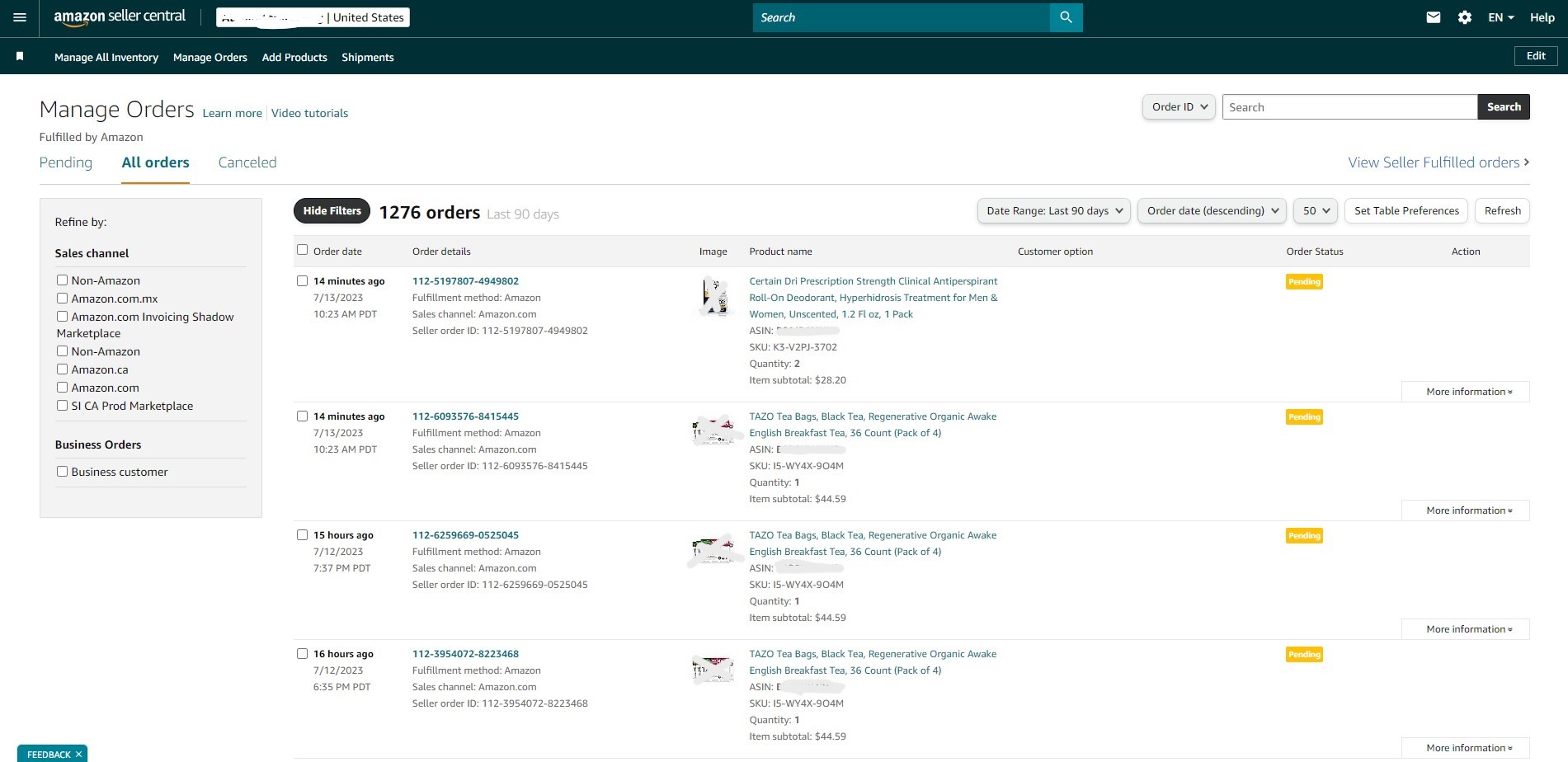Check the SI CA Prod Marketplace filter
This screenshot has width=1568, height=762.
(x=62, y=405)
